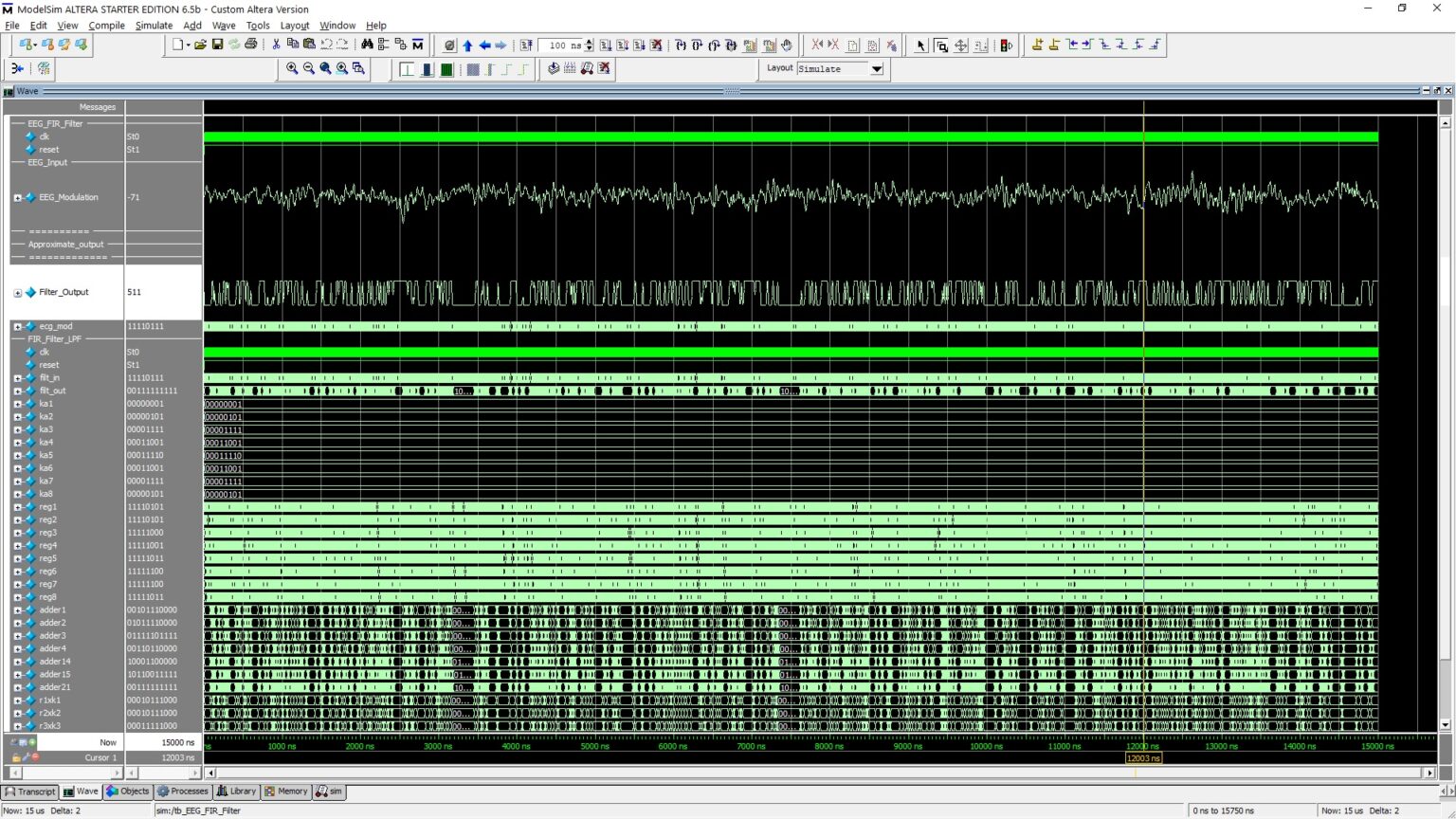1456x819 pixels.
Task: Click the Cut scissors icon
Action: [276, 45]
